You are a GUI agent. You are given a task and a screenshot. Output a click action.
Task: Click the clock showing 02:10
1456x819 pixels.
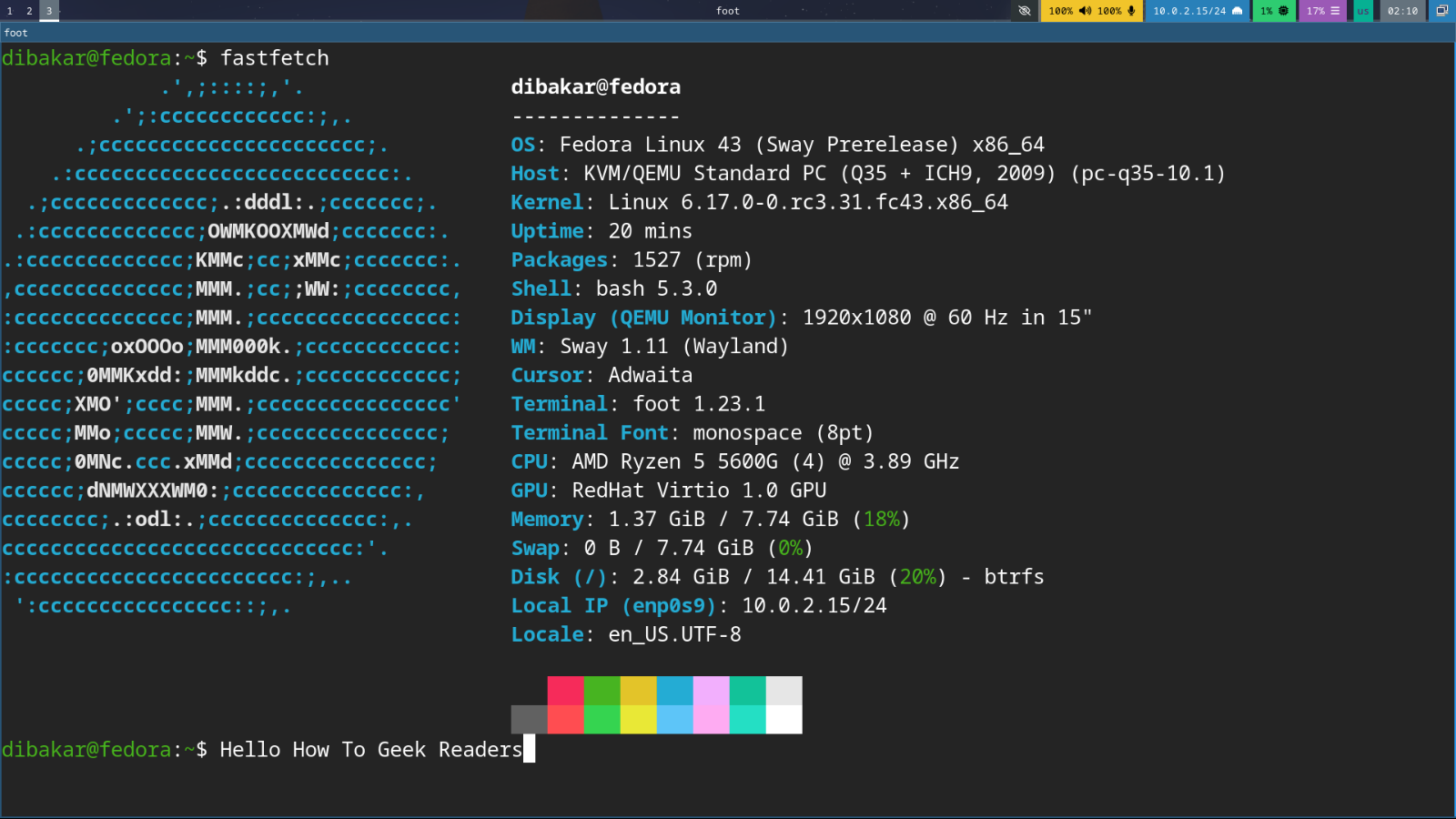click(x=1402, y=11)
